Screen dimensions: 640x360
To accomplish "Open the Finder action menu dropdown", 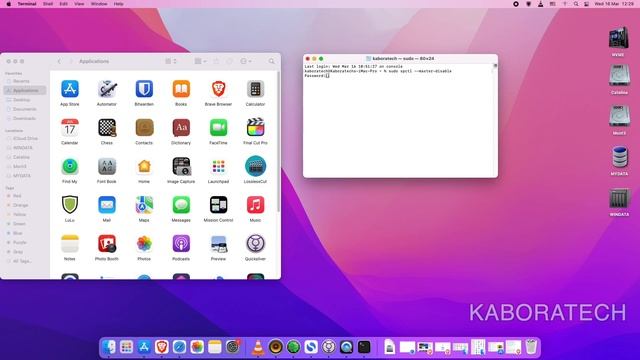I will [246, 61].
